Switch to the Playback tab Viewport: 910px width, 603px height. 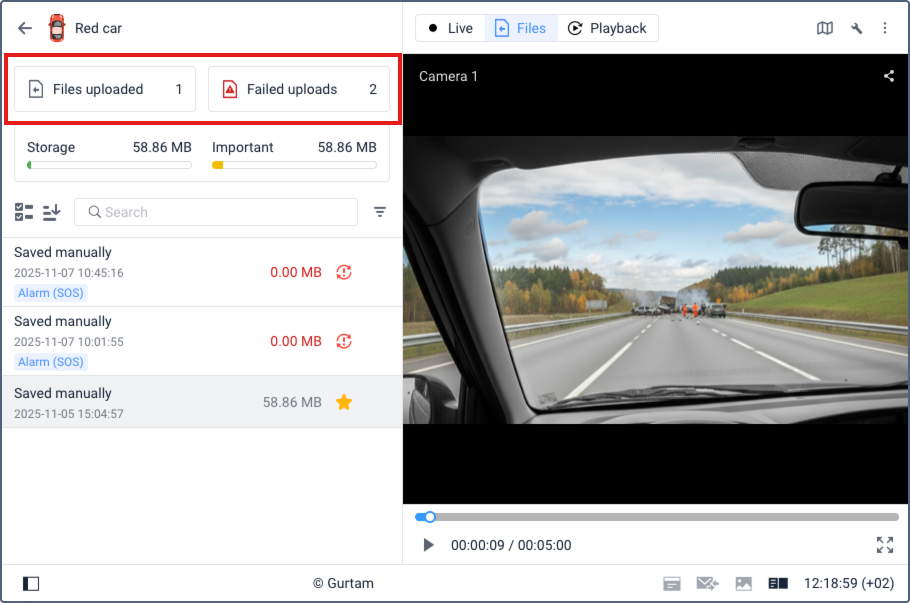607,28
